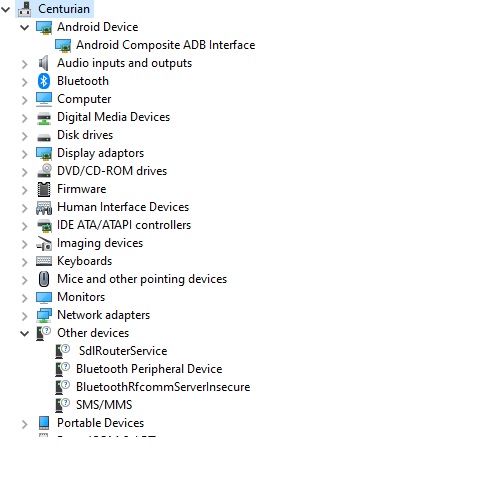Image resolution: width=500 pixels, height=500 pixels.
Task: Click the DVD/CD-ROM drives disc icon
Action: click(x=44, y=171)
